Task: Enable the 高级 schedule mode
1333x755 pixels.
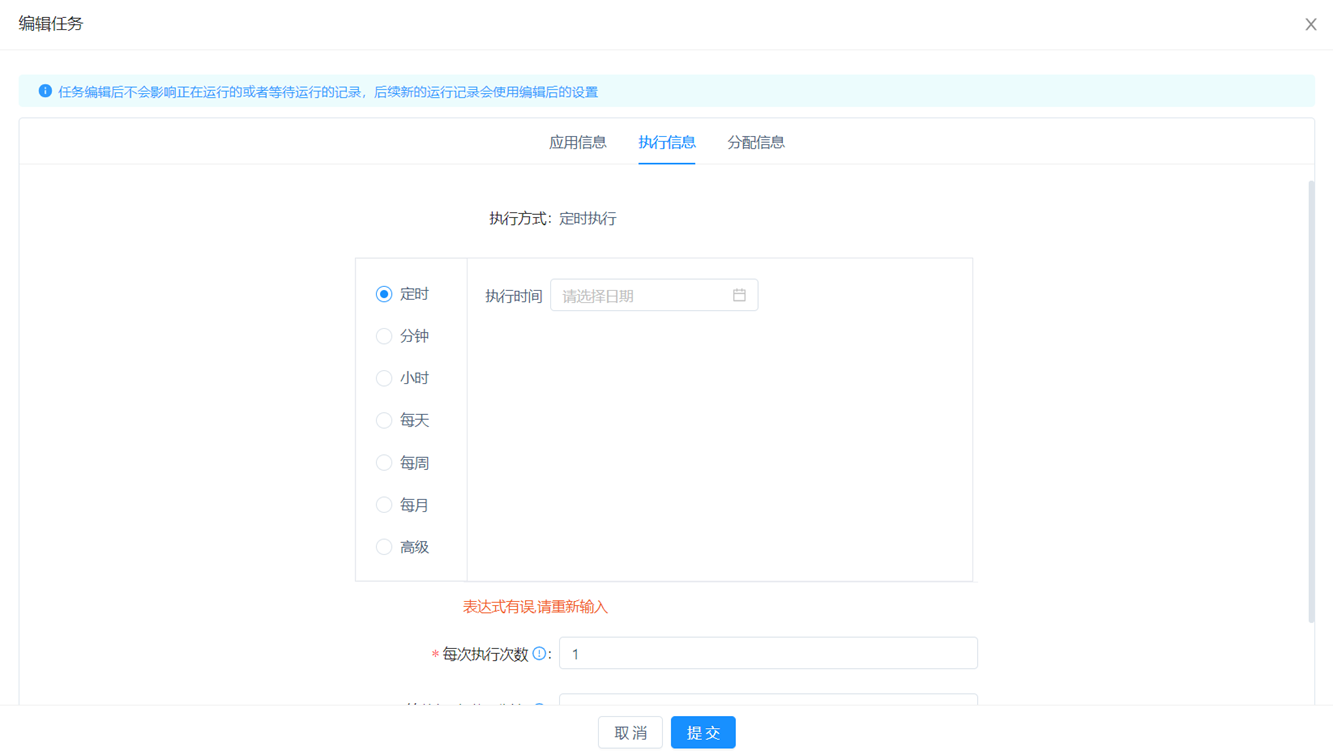Action: click(384, 547)
